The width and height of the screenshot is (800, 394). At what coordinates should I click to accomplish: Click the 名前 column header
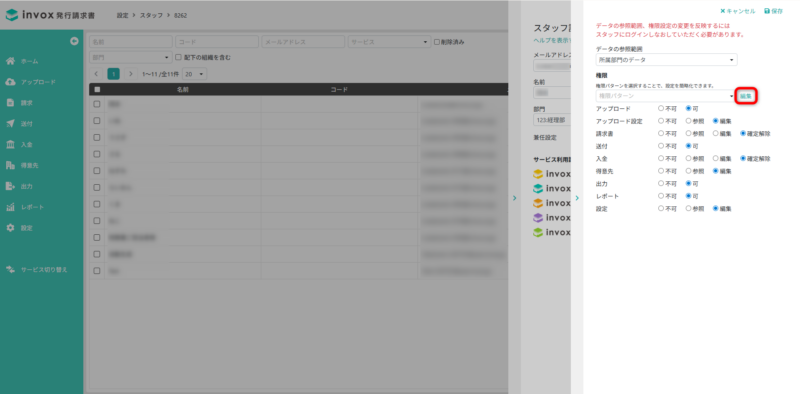(183, 89)
